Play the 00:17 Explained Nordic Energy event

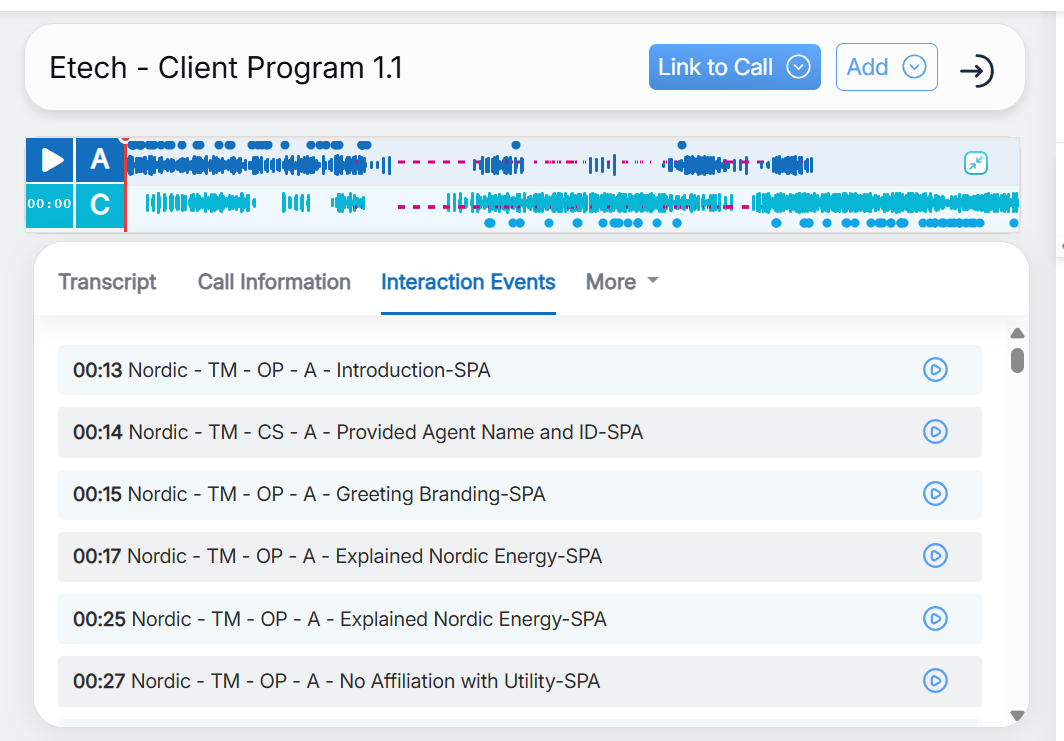pyautogui.click(x=934, y=556)
